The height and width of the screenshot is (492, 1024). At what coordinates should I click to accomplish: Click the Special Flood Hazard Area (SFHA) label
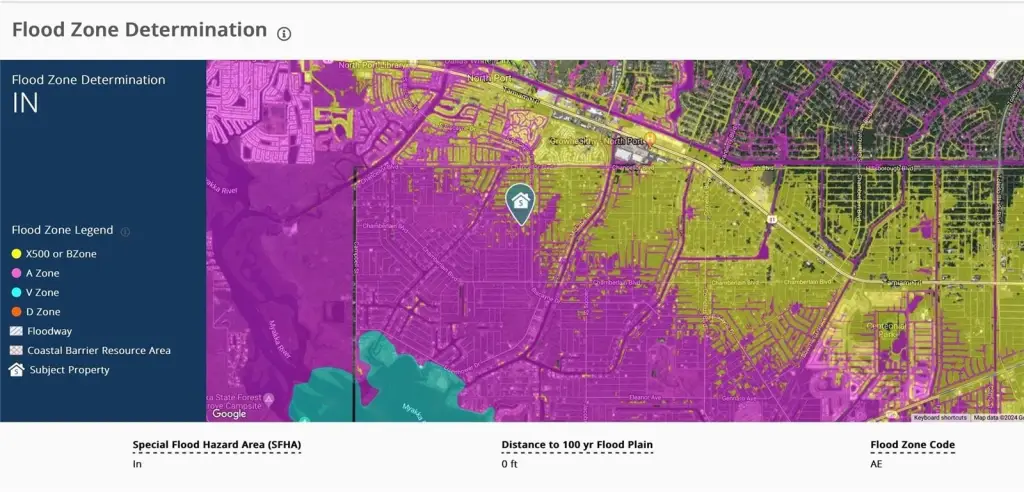click(x=216, y=445)
